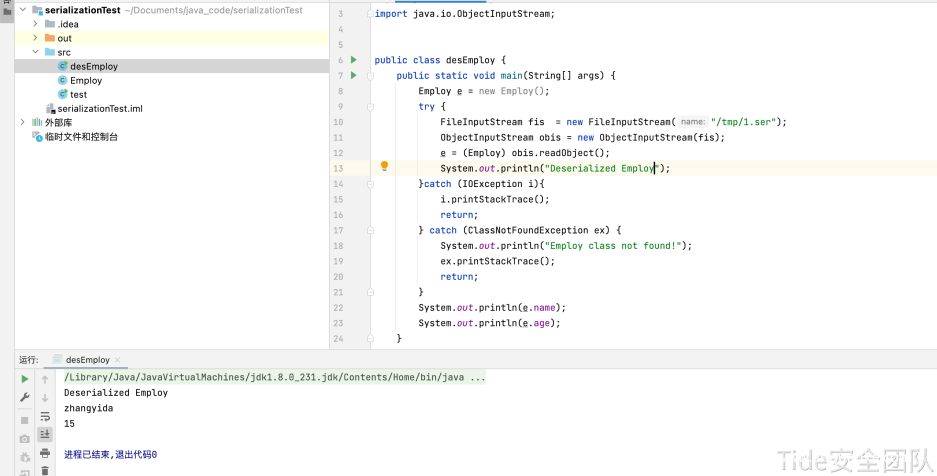937x476 pixels.
Task: Click the print icon in Run console
Action: coord(45,453)
